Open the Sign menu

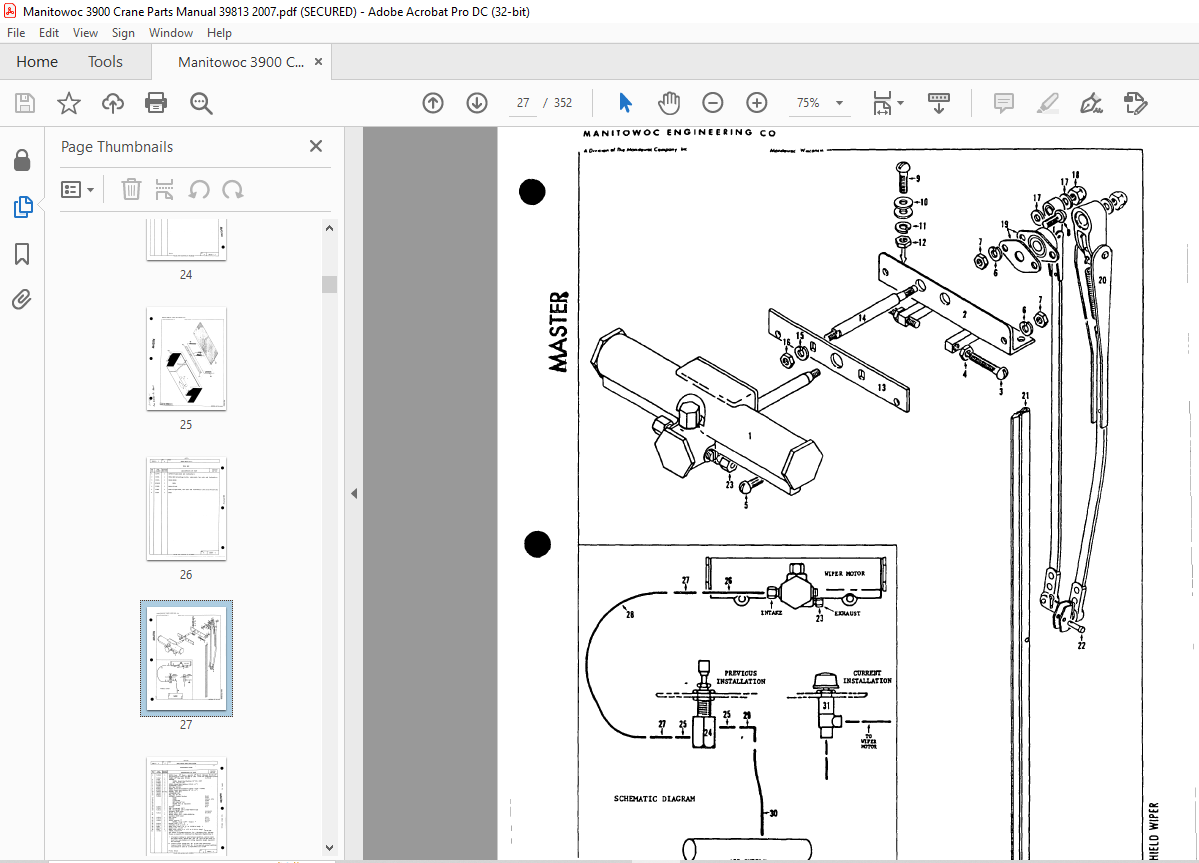[x=123, y=33]
